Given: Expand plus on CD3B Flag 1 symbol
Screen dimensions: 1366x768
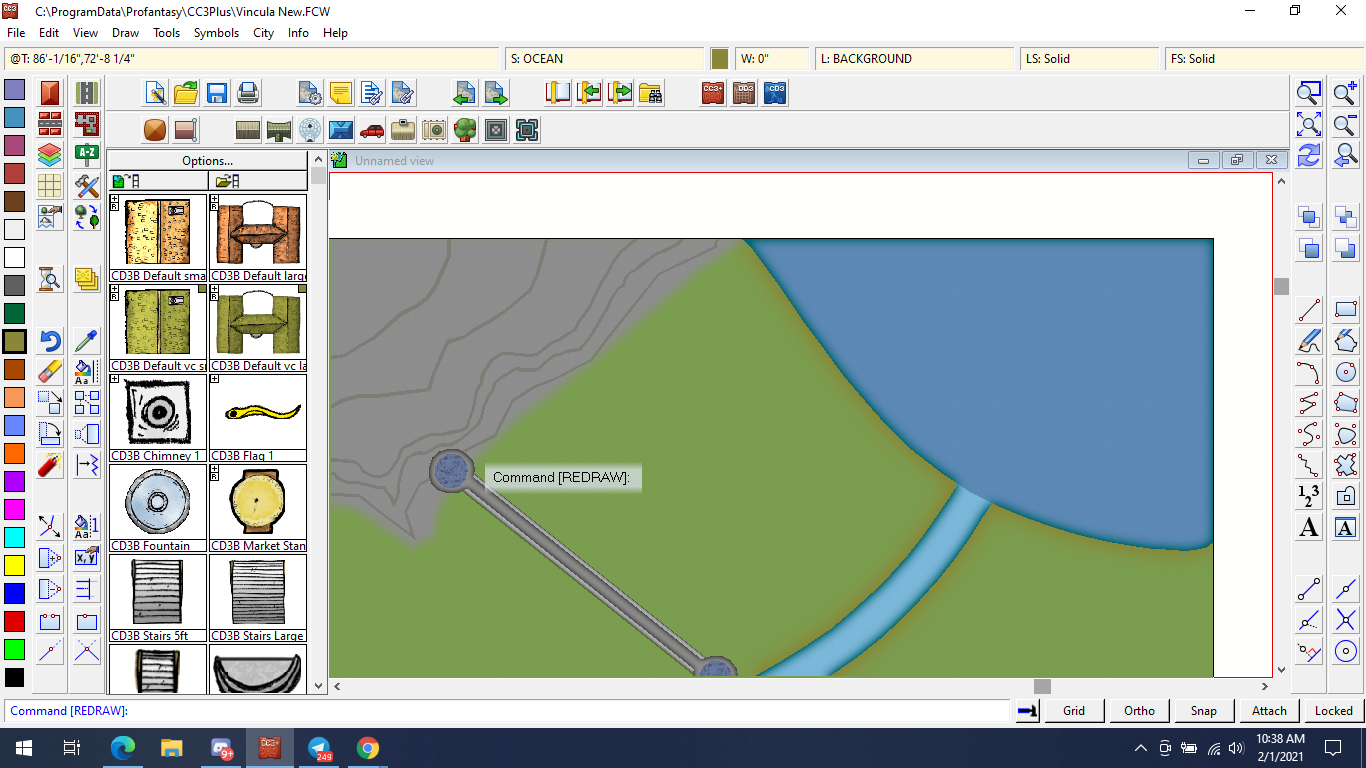Looking at the screenshot, I should (x=215, y=379).
